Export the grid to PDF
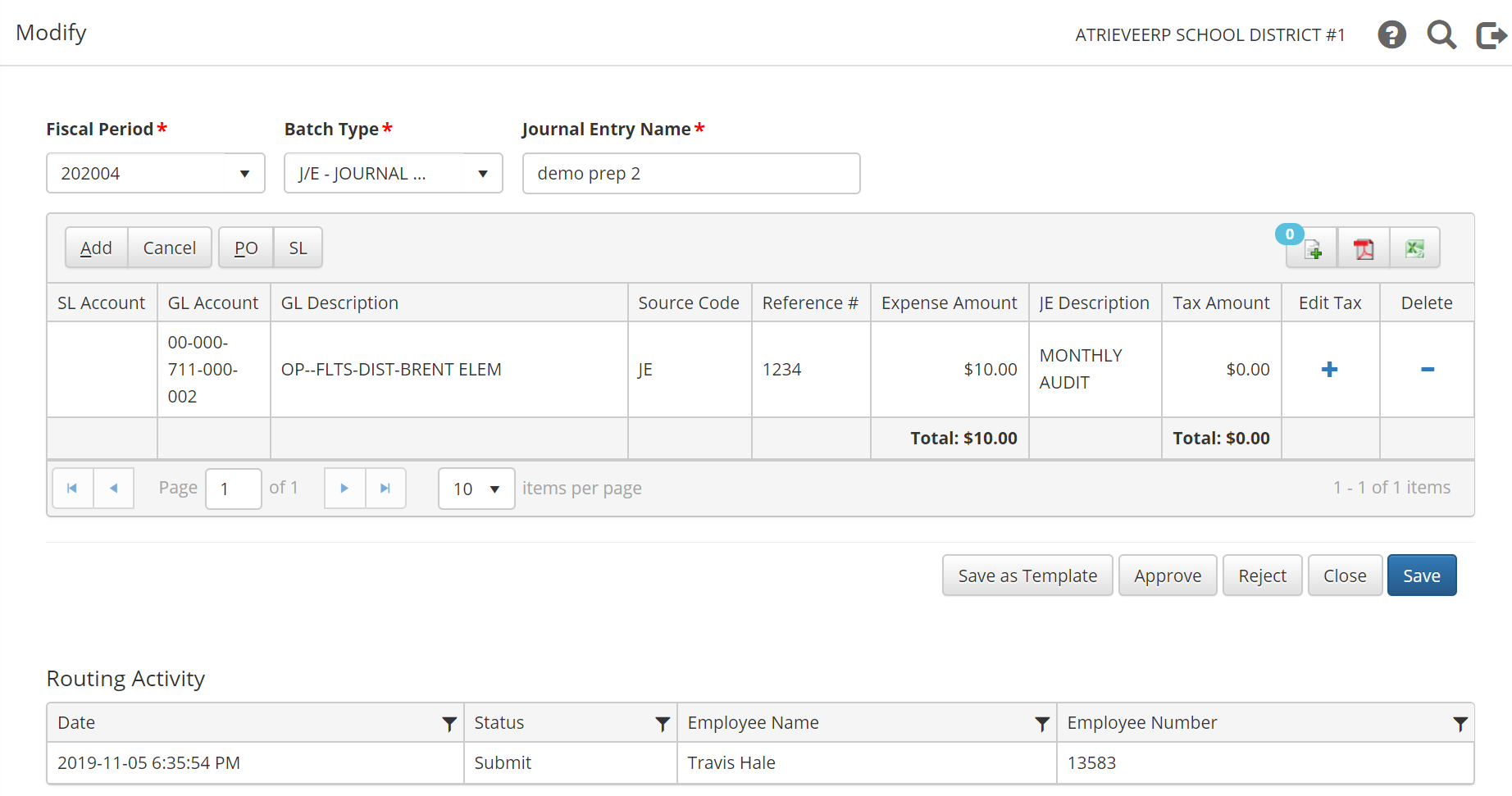This screenshot has width=1512, height=796. (1364, 248)
